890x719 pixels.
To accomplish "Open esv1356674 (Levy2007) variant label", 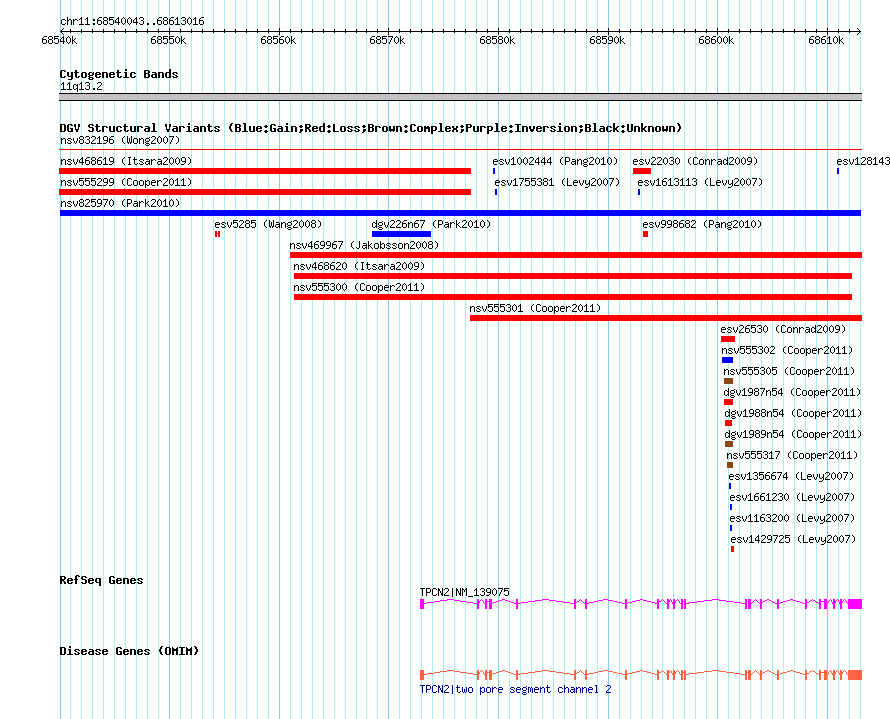I will coord(791,476).
